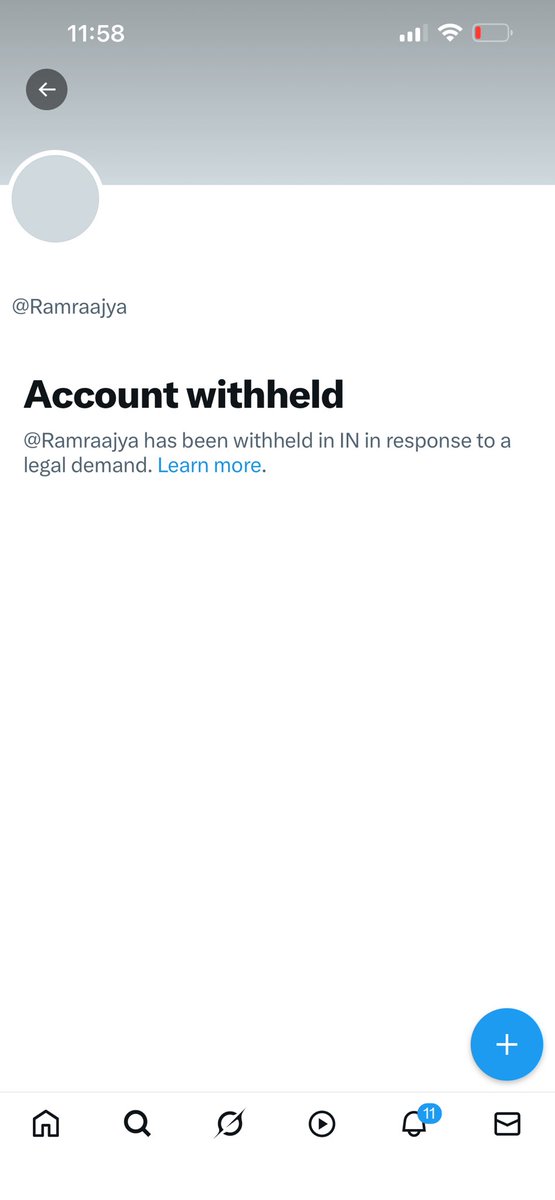555x1200 pixels.
Task: Compose a new post with plus button
Action: pos(507,1045)
